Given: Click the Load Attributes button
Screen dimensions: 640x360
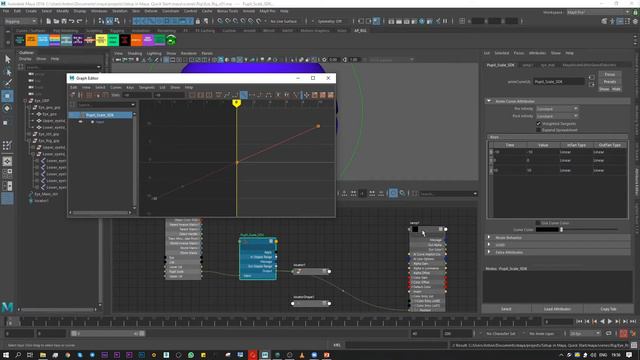Looking at the screenshot, I should [557, 309].
